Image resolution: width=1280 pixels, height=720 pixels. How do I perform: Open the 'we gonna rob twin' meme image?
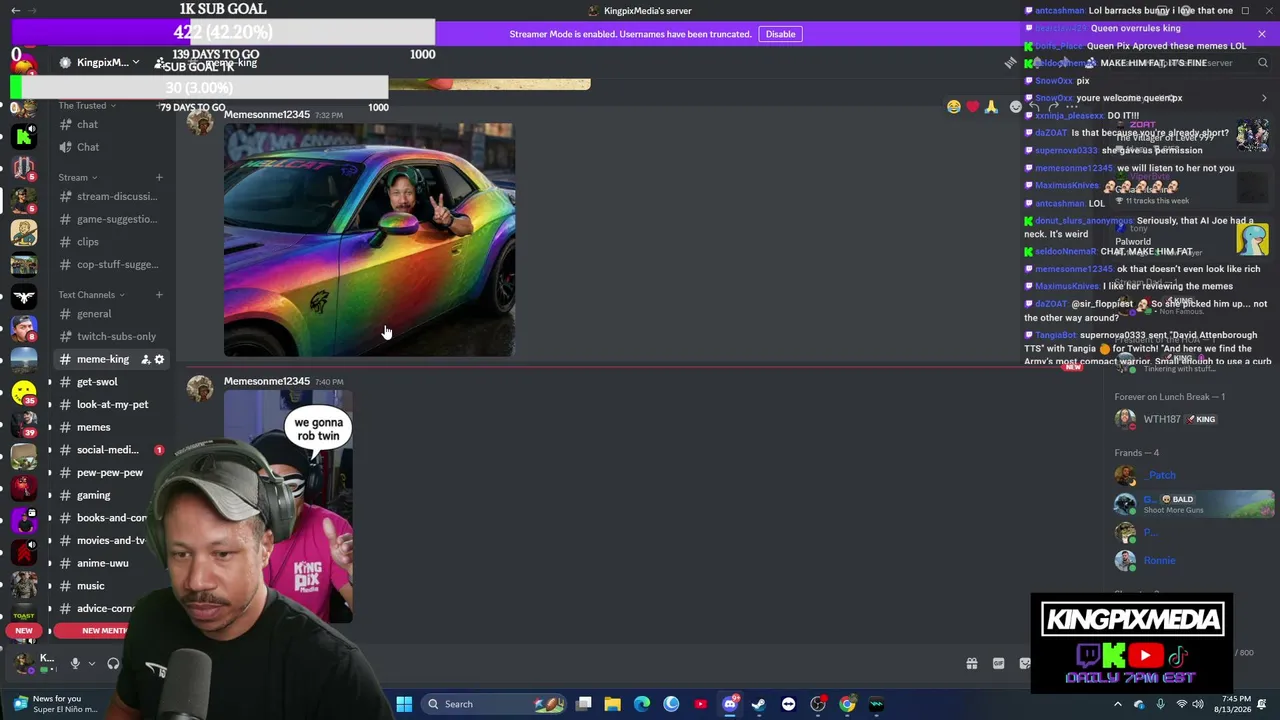point(288,507)
